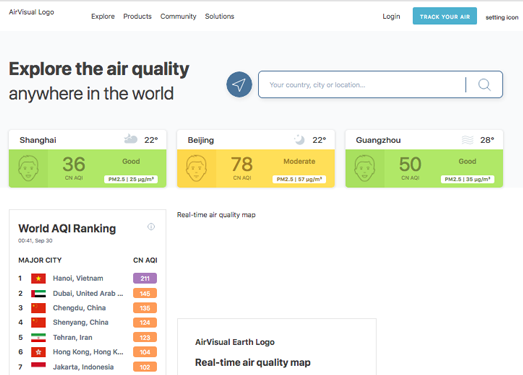Open the Shanghai city name

pyautogui.click(x=38, y=140)
